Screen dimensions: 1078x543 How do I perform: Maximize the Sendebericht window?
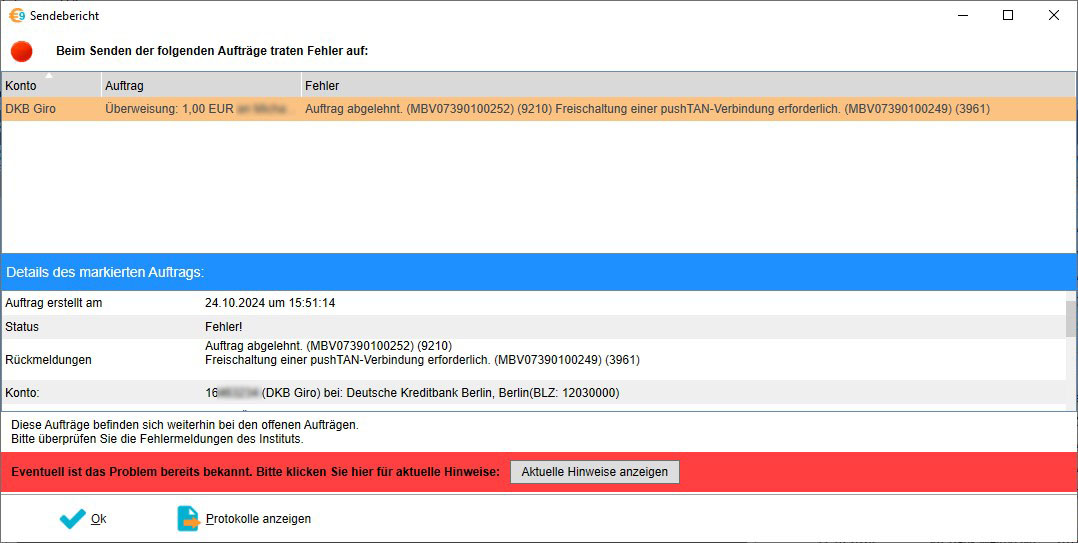point(1008,15)
